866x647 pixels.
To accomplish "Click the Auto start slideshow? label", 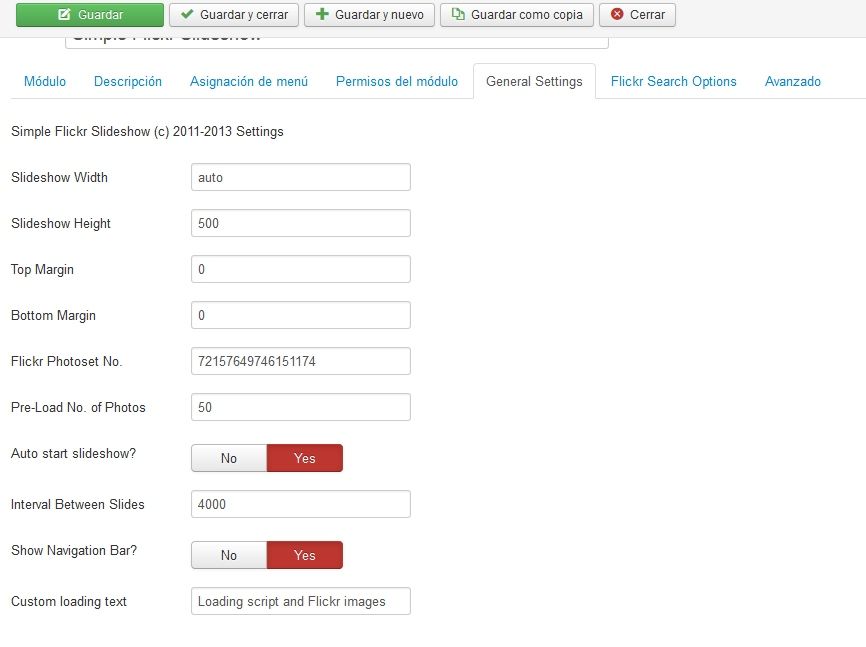I will (73, 454).
